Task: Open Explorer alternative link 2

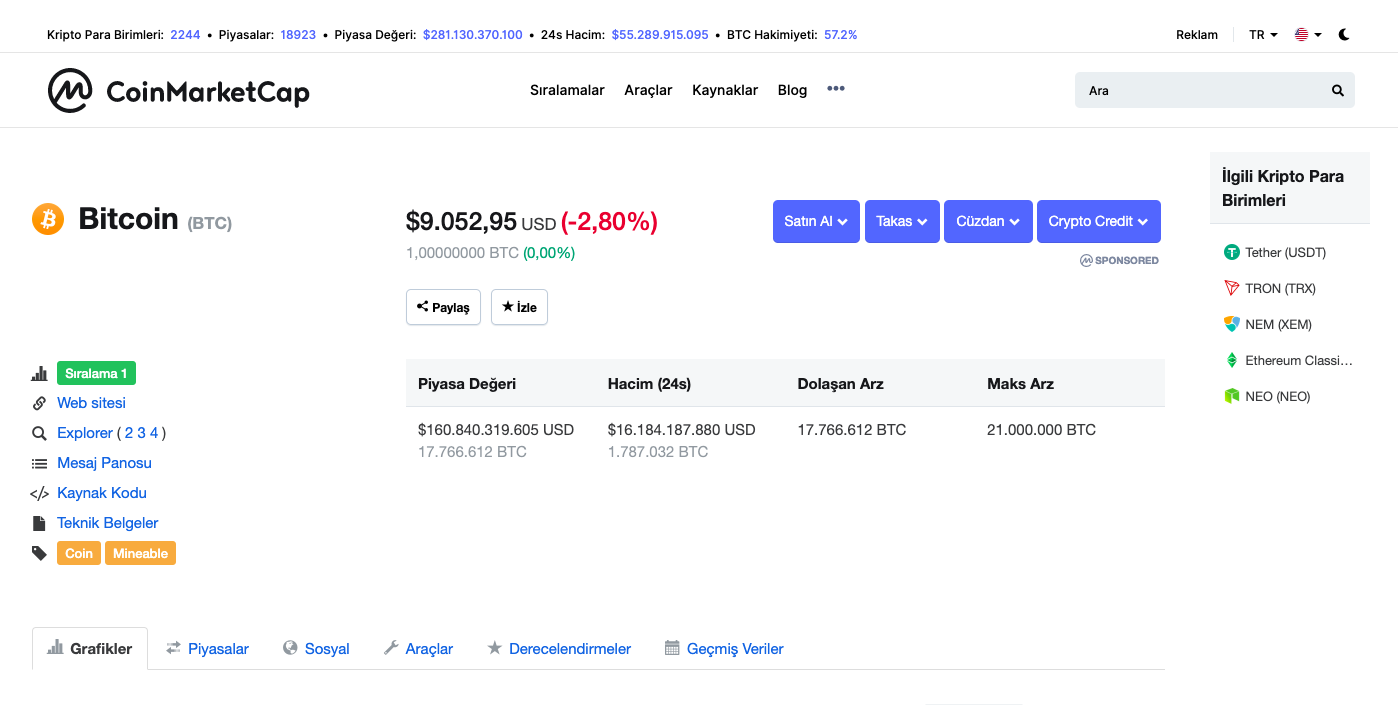Action: click(x=129, y=433)
